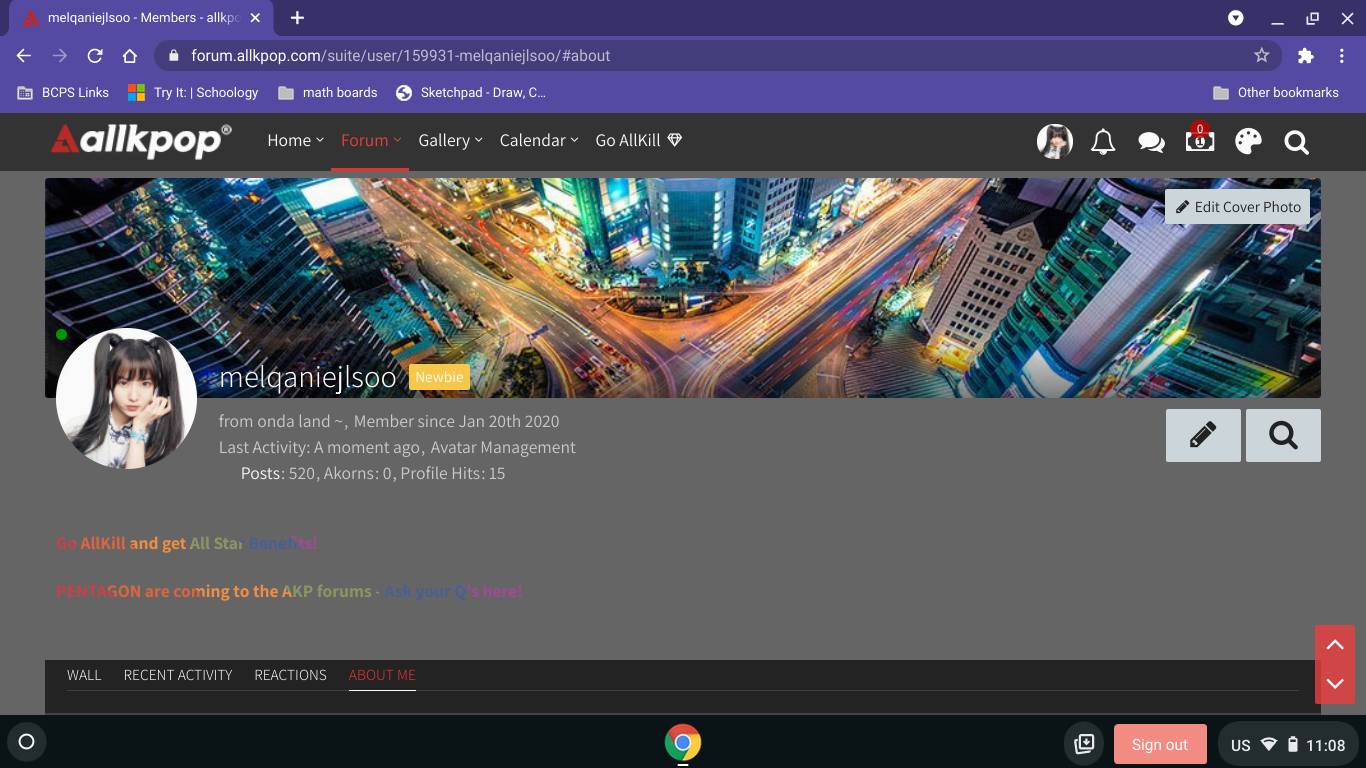Click the Sign out button

(x=1160, y=744)
